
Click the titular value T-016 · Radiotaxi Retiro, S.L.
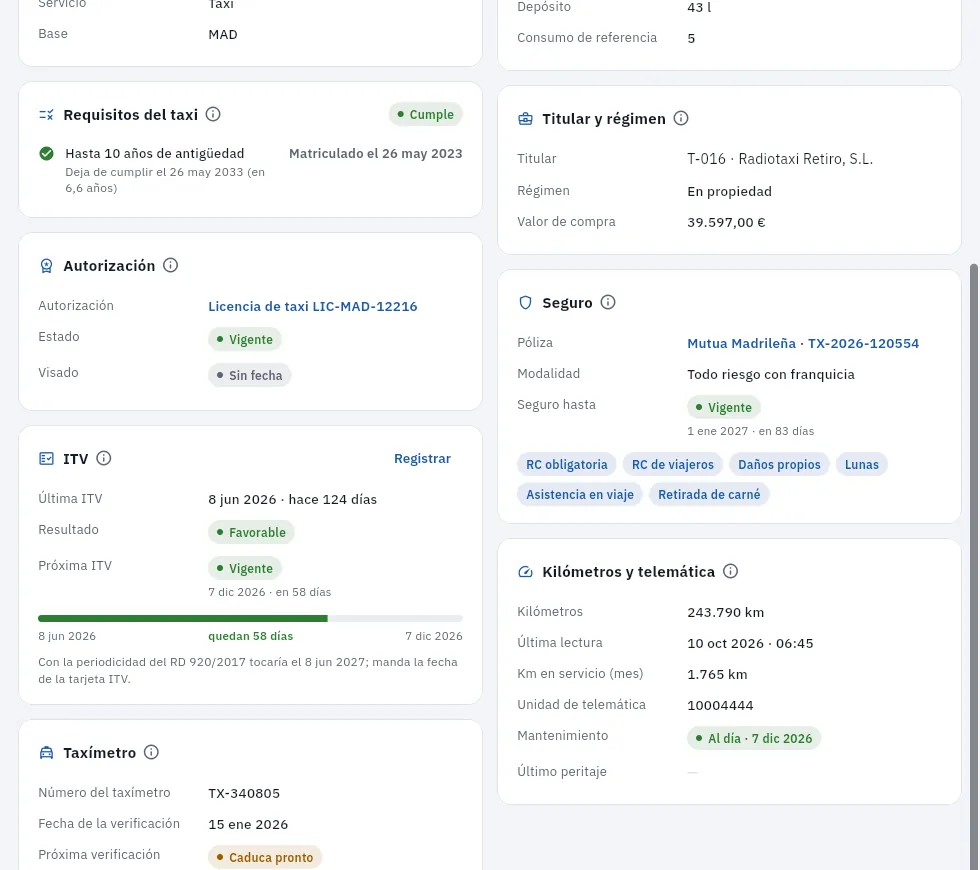[780, 159]
